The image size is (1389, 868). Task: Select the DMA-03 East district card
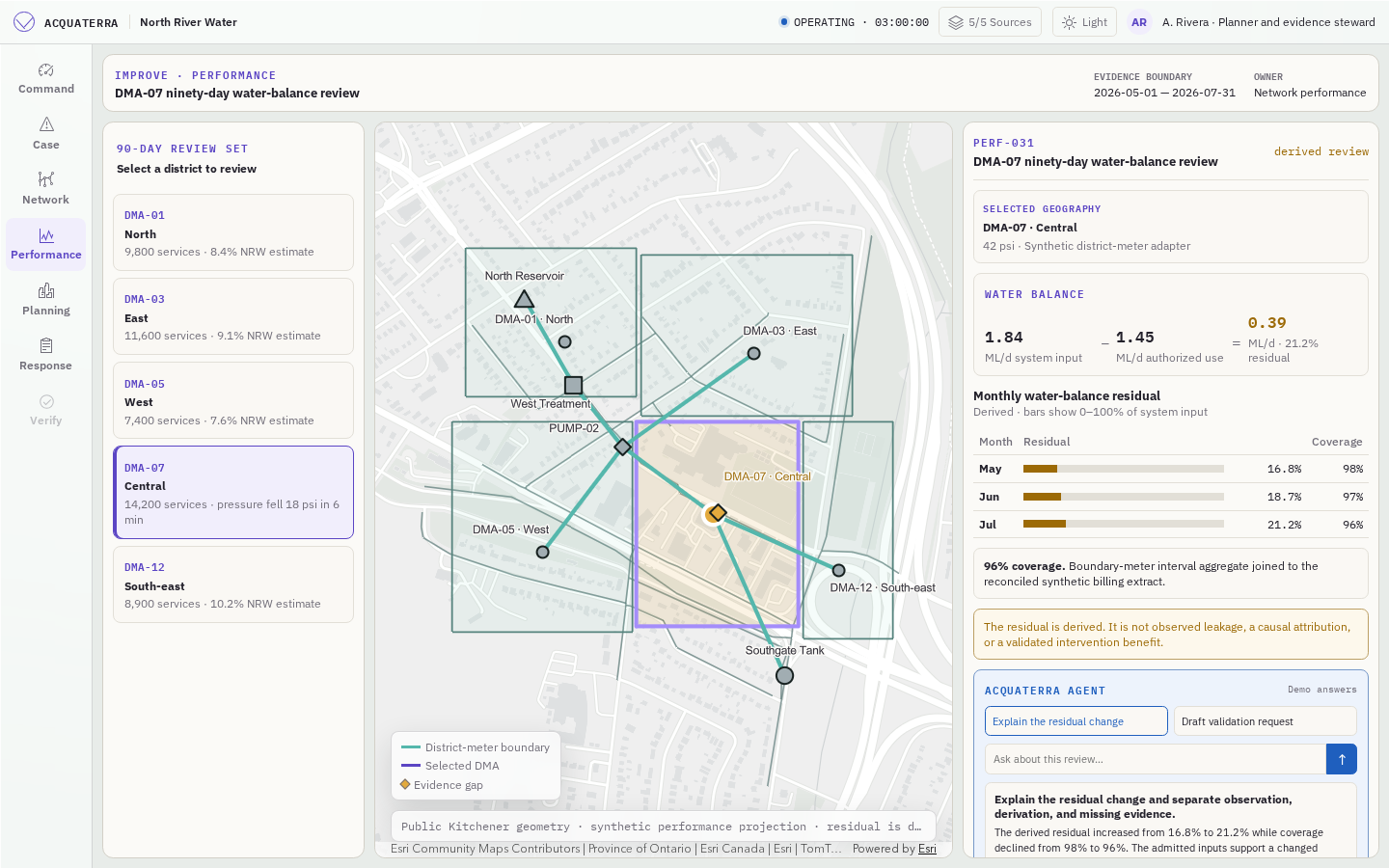(233, 316)
